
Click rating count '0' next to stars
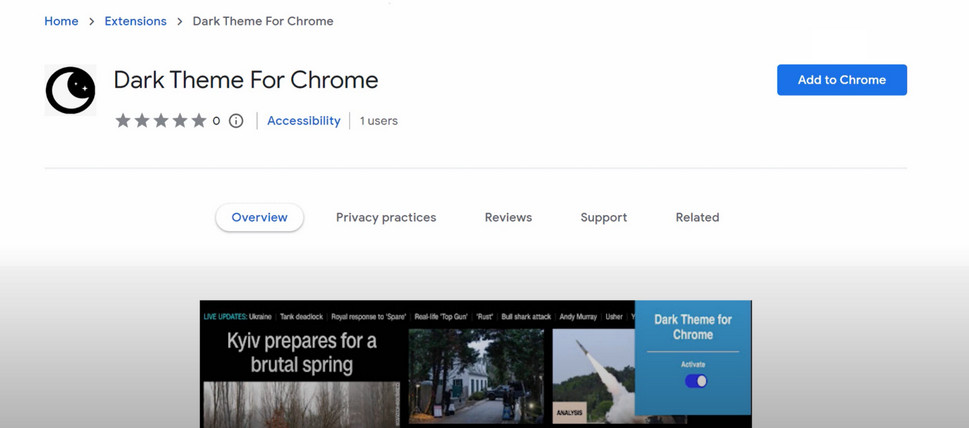(216, 121)
